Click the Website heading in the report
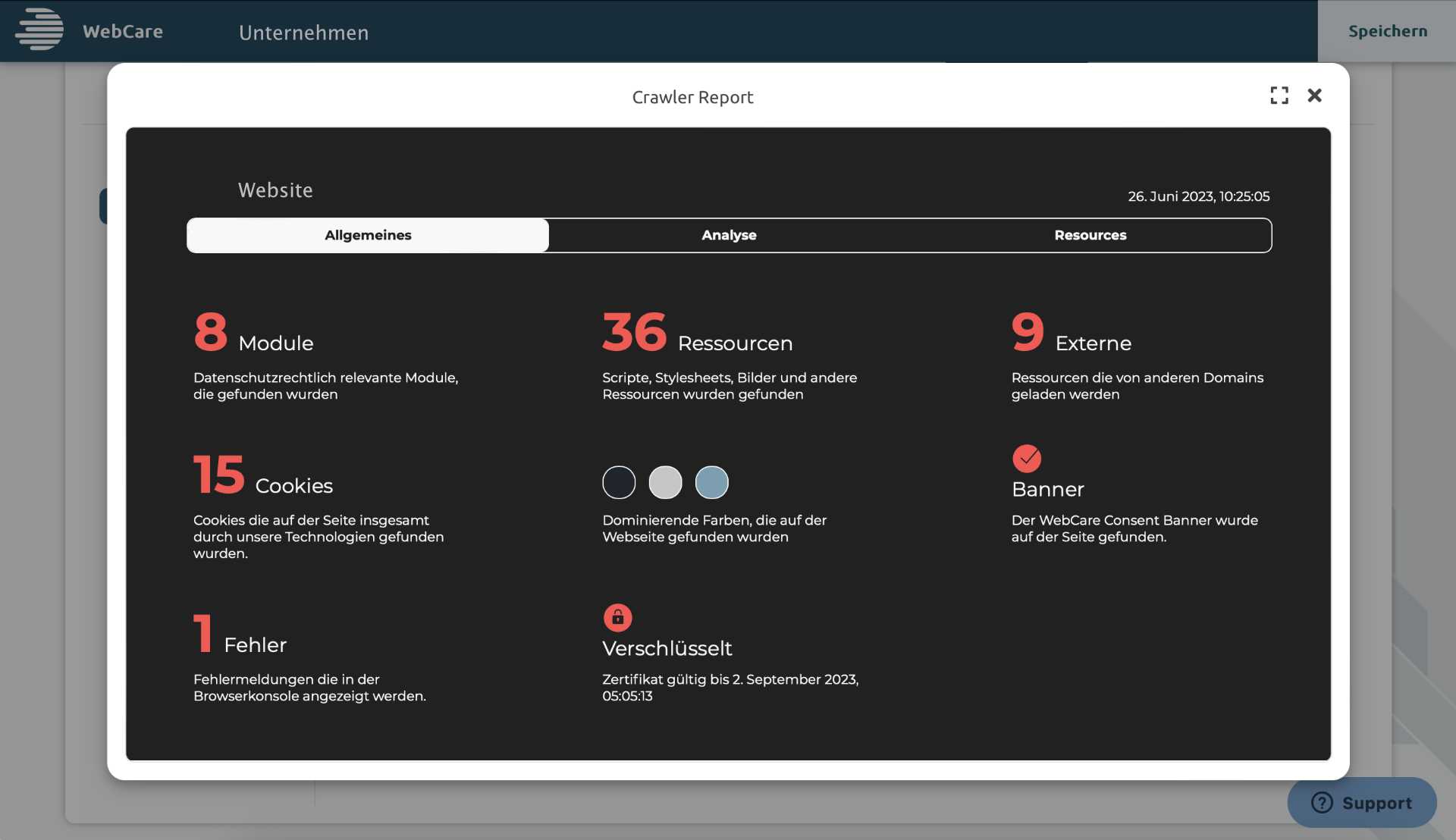The width and height of the screenshot is (1456, 840). pyautogui.click(x=275, y=190)
